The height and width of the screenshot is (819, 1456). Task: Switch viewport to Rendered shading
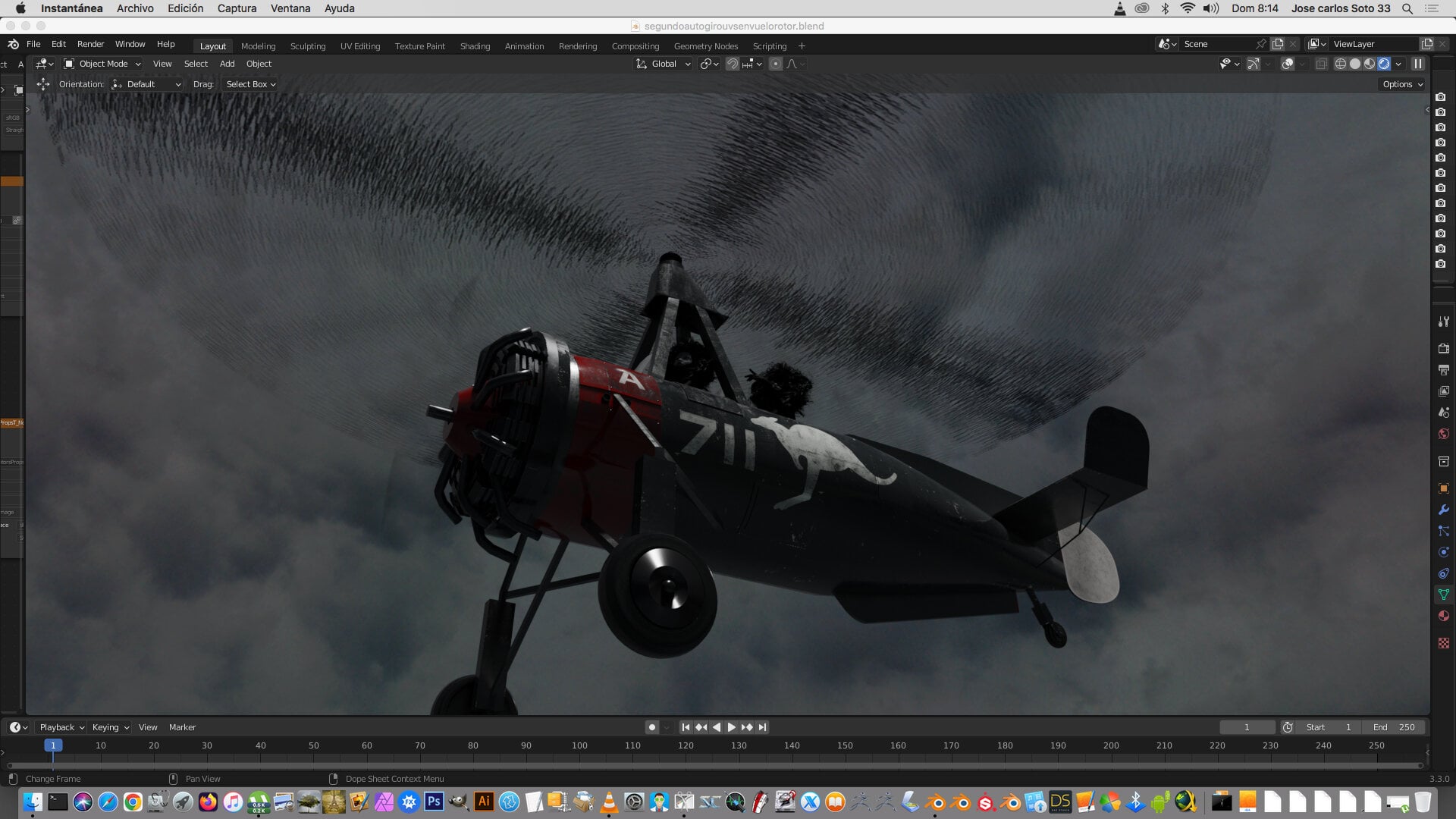[1384, 64]
